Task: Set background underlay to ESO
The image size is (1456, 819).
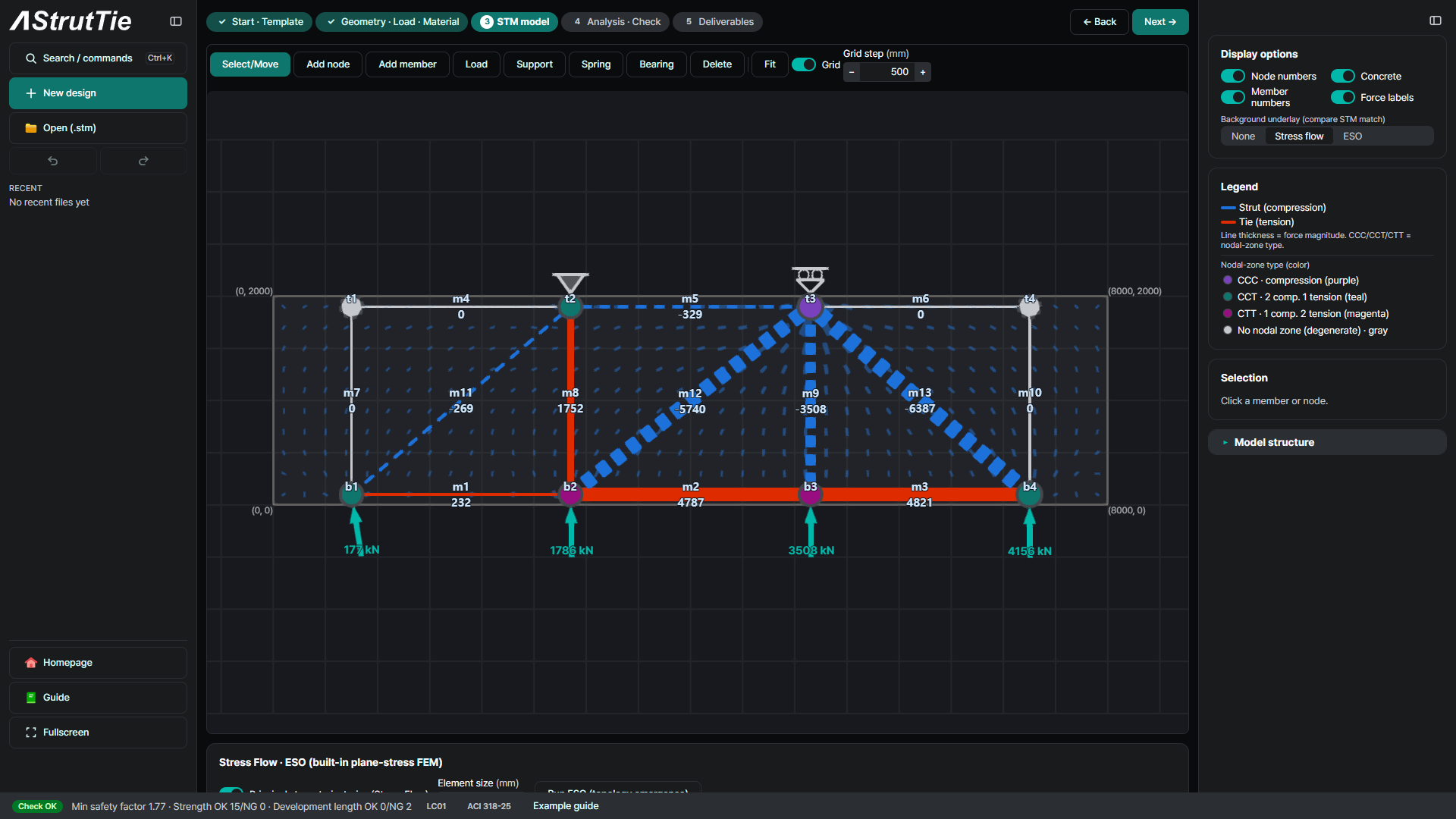Action: [x=1352, y=136]
